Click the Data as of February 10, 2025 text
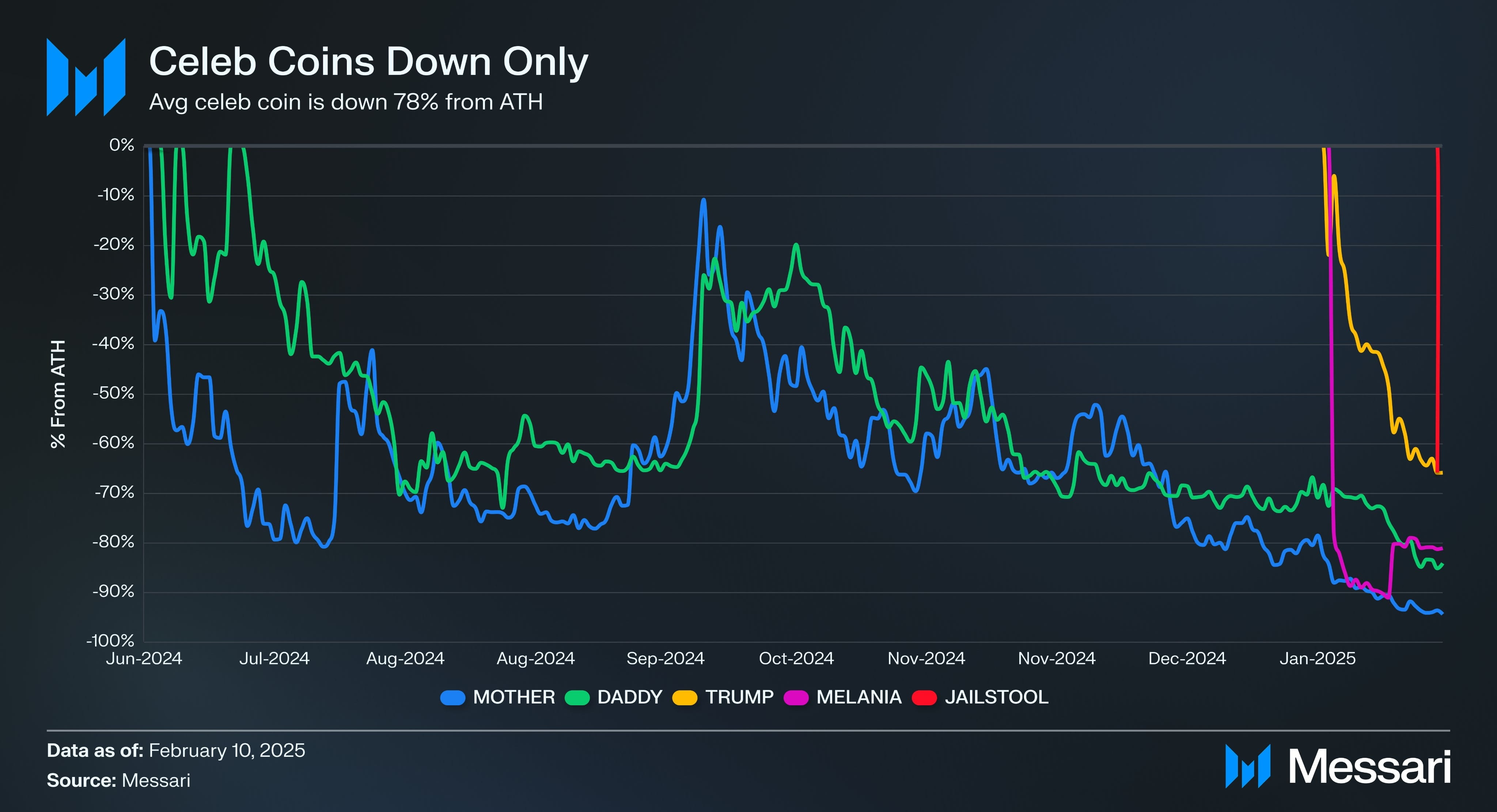Screen dimensions: 1497x812 point(175,750)
